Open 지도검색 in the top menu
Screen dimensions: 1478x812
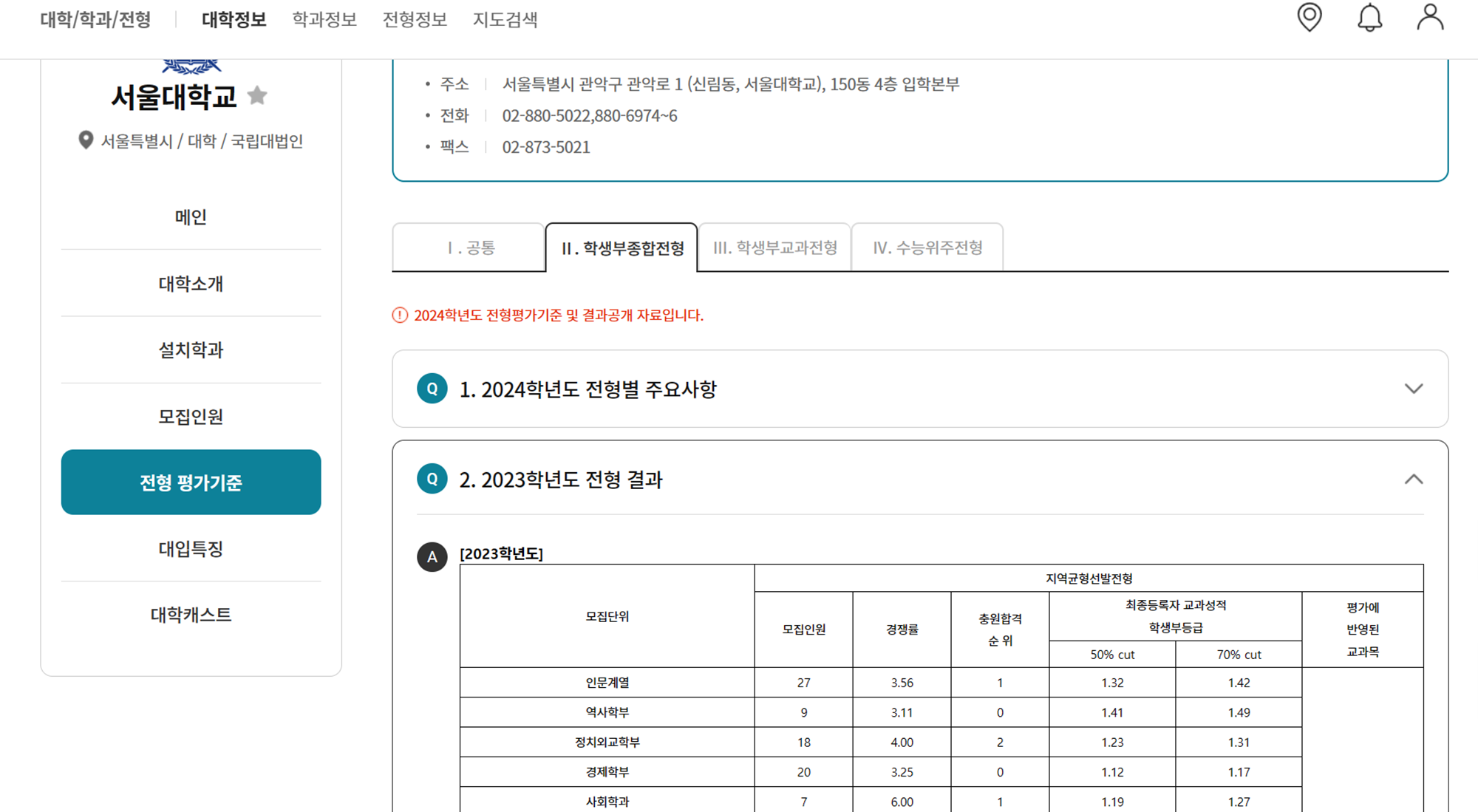pos(505,19)
